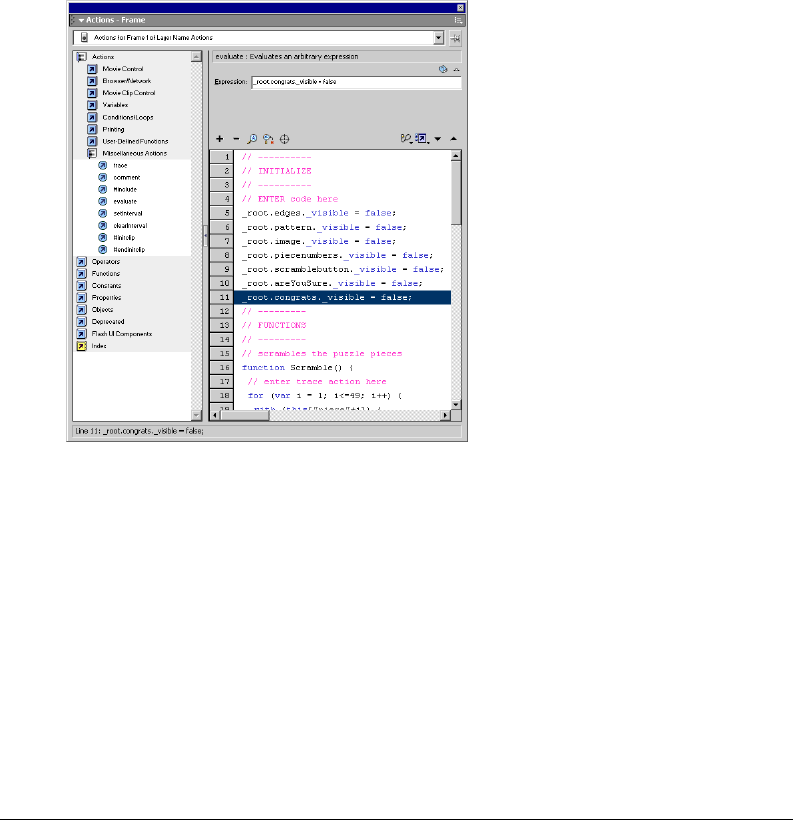
Task: Expand the Printing category
Action: point(92,129)
